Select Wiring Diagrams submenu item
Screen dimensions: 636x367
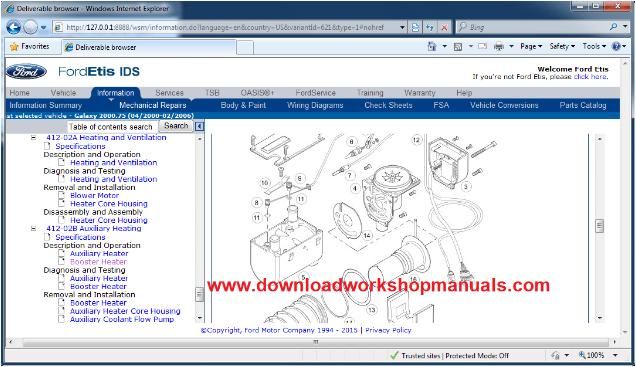[315, 105]
